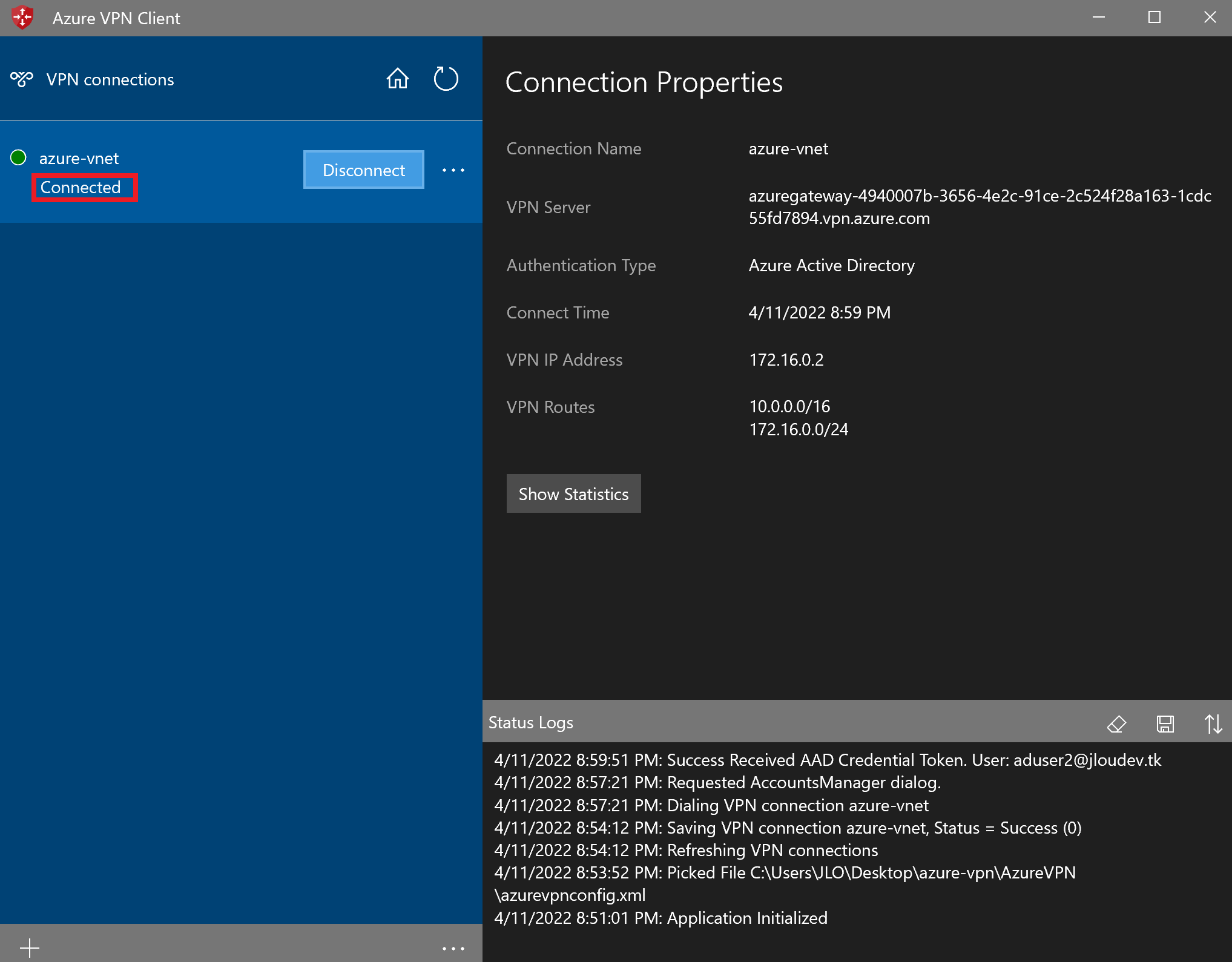
Task: Clear status logs with the eraser icon
Action: tap(1116, 723)
